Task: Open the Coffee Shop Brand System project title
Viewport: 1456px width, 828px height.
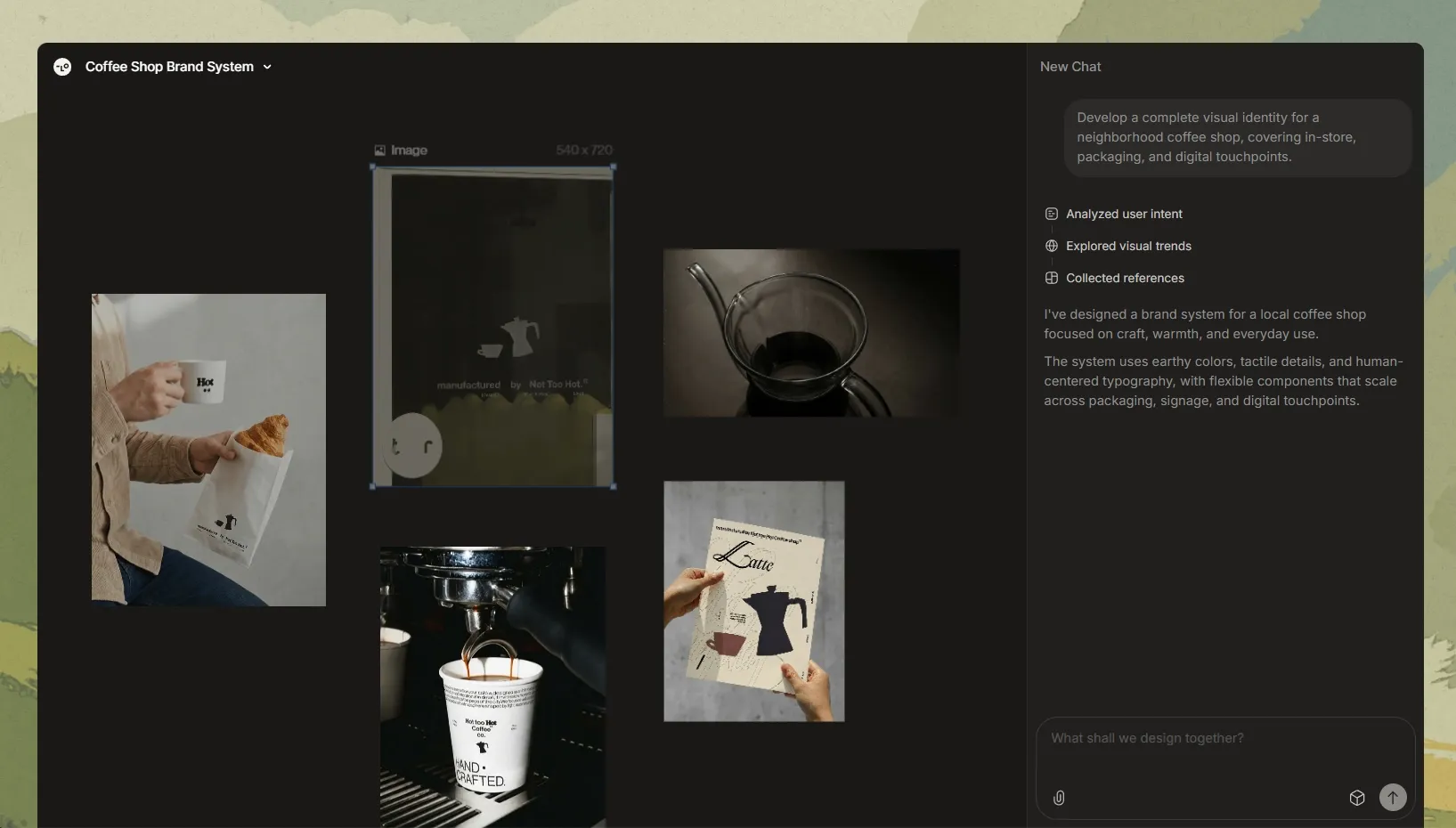Action: (169, 67)
